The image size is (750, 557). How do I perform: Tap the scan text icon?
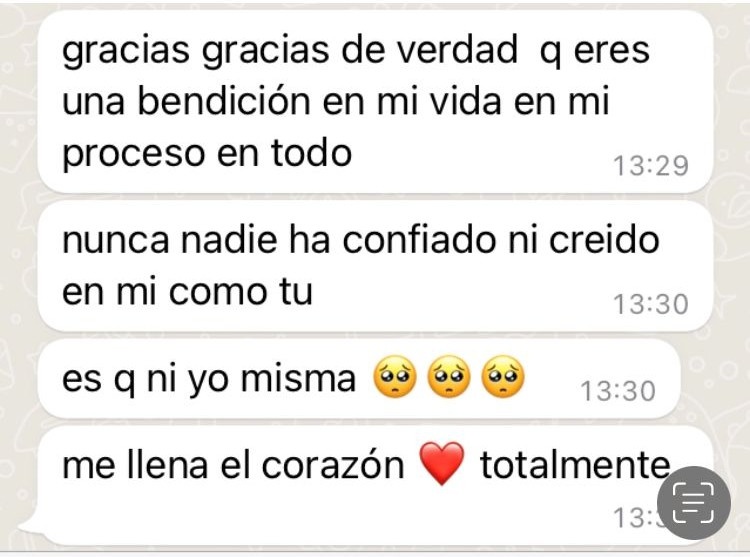[694, 503]
